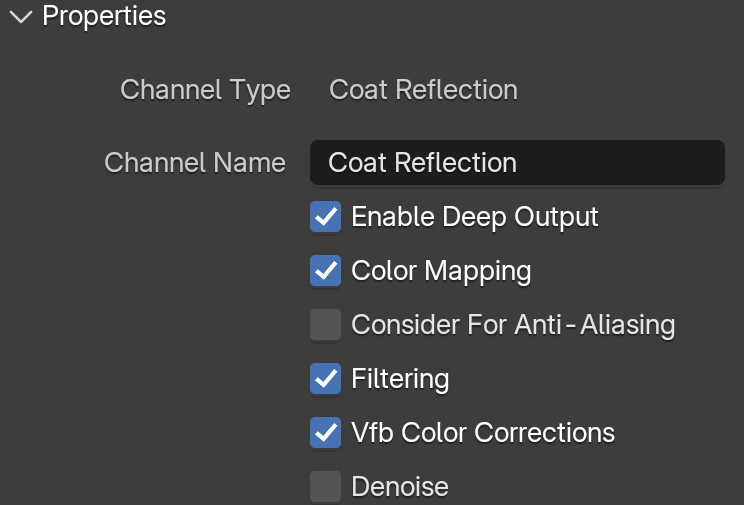This screenshot has width=744, height=505.
Task: Click blank header area beside Properties title
Action: 451,16
